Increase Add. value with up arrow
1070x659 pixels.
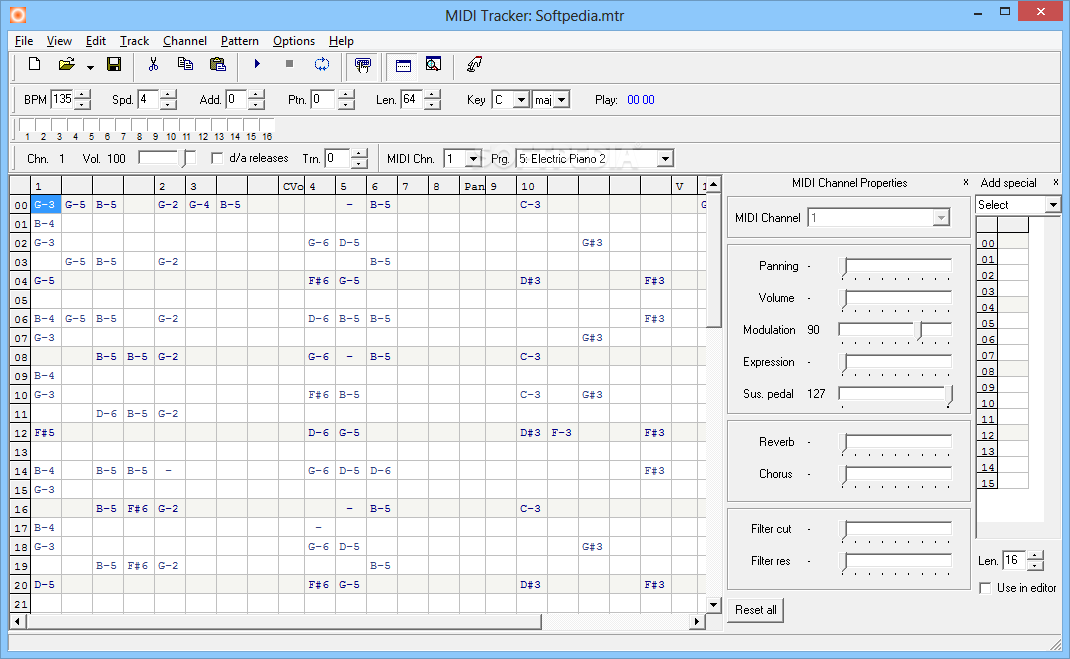point(256,96)
